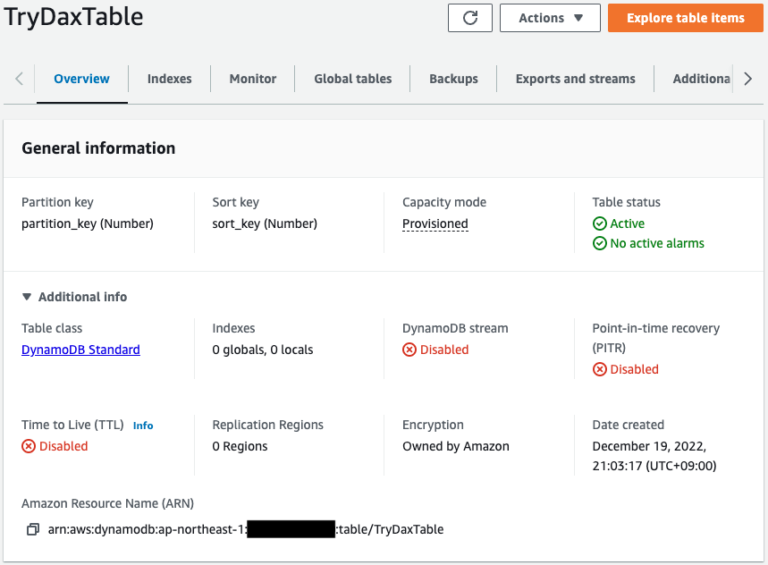Open the Monitor tab
This screenshot has height=565, width=768.
[x=252, y=79]
